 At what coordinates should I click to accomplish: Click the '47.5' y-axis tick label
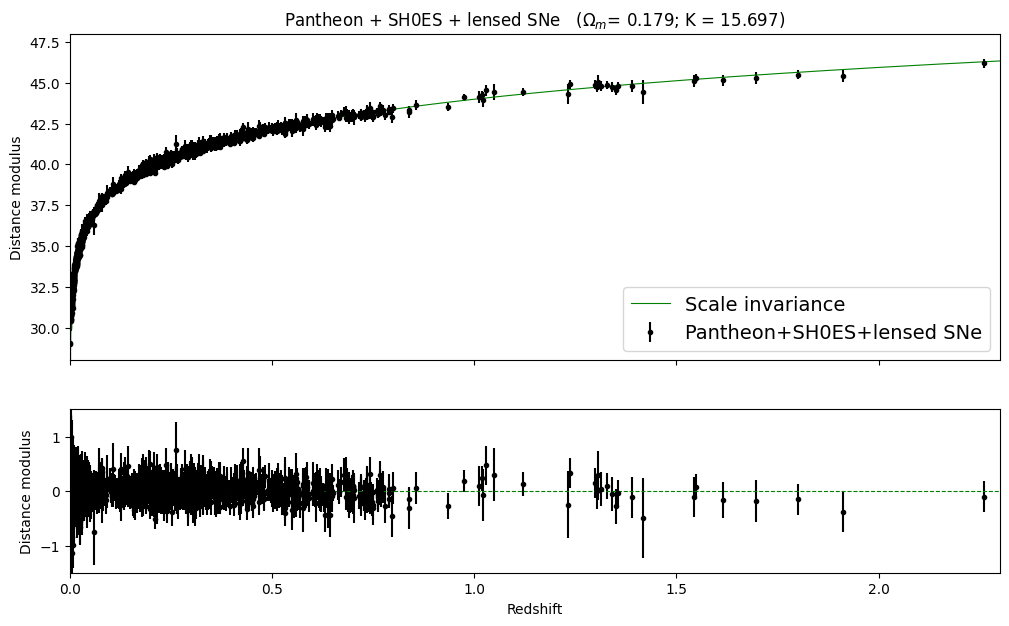[x=45, y=43]
